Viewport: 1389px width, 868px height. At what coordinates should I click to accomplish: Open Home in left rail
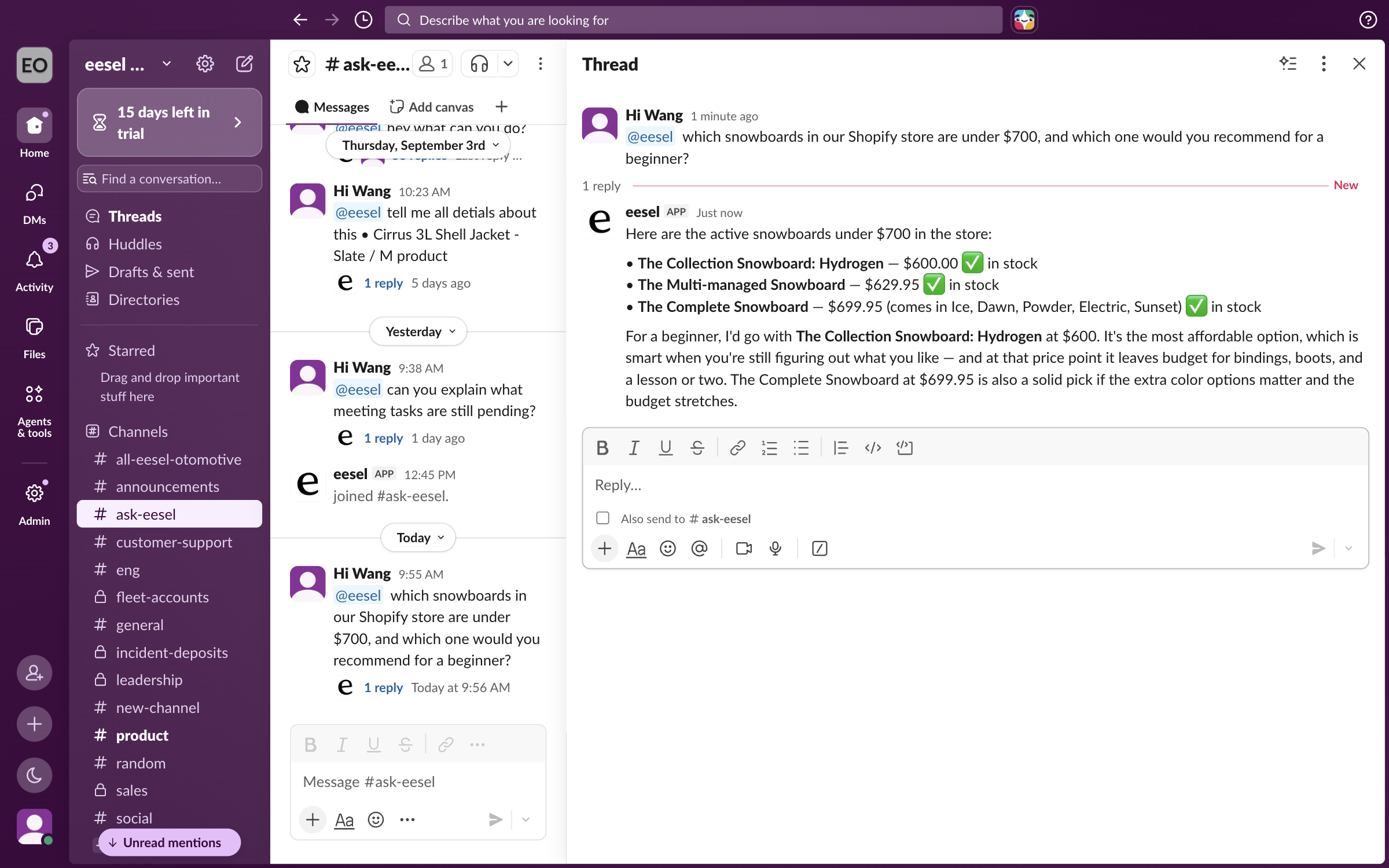[x=34, y=133]
